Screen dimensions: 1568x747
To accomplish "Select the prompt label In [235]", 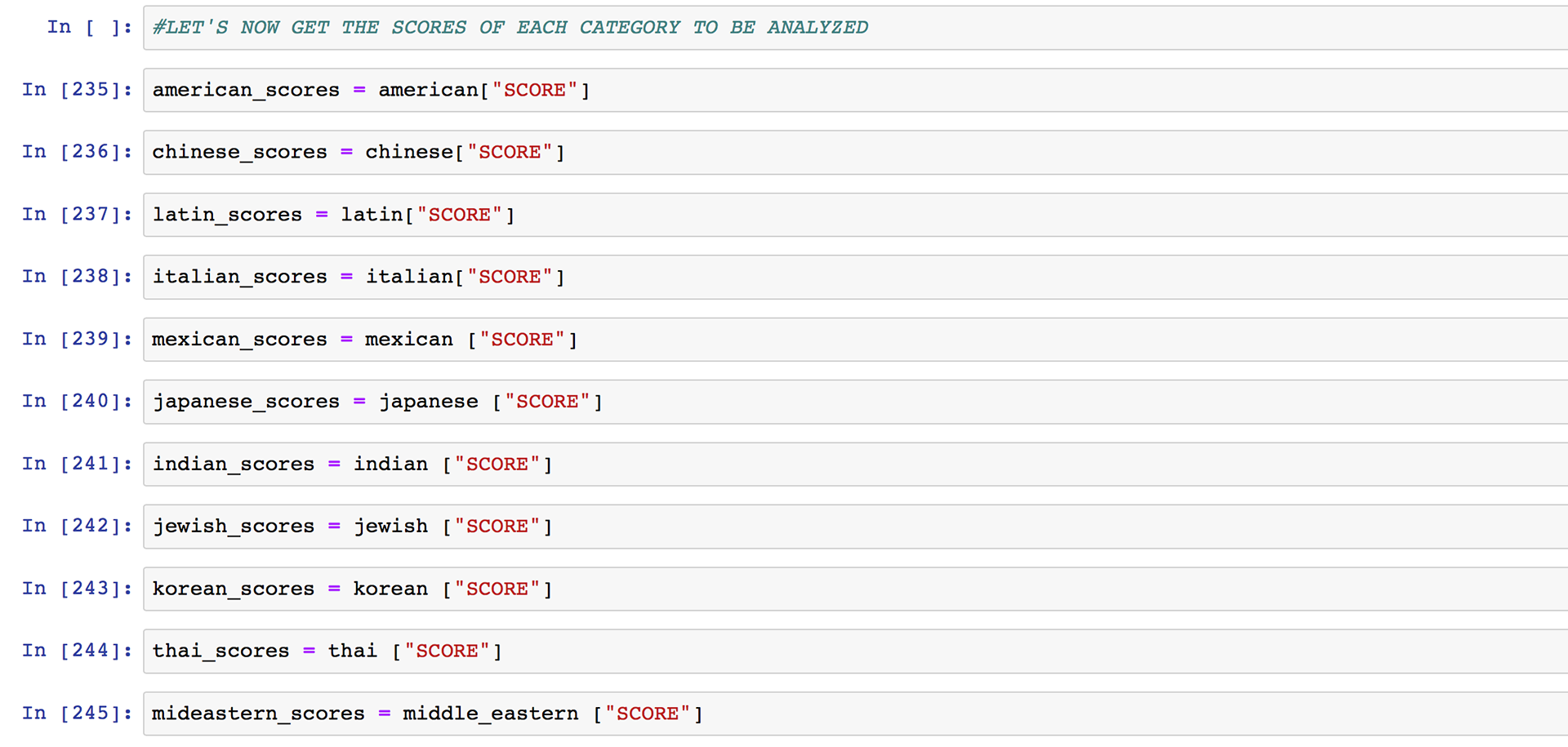I will pos(78,89).
